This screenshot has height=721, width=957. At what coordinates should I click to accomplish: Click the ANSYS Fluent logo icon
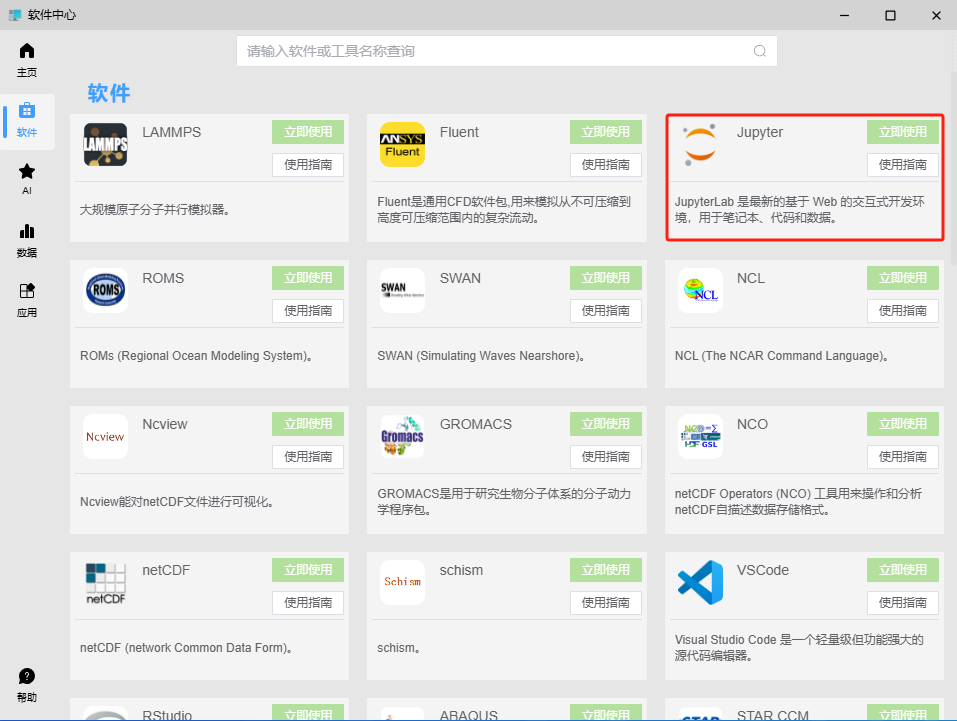(402, 145)
